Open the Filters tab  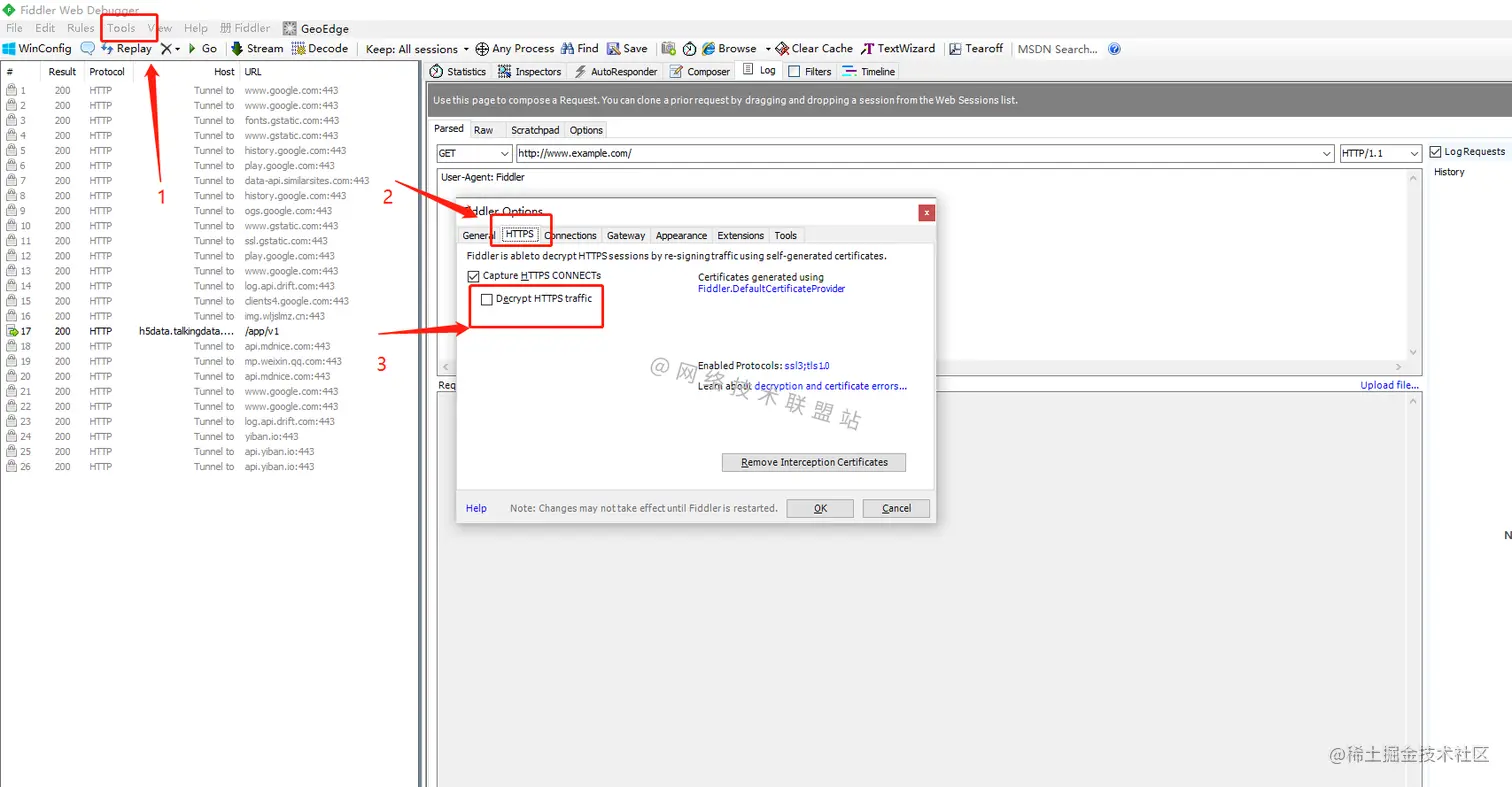(810, 71)
